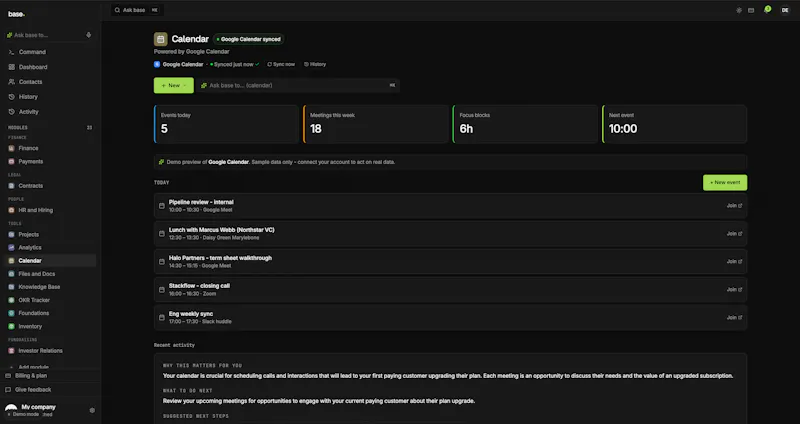Viewport: 800px width, 424px height.
Task: Click the Payments module icon
Action: 11,161
